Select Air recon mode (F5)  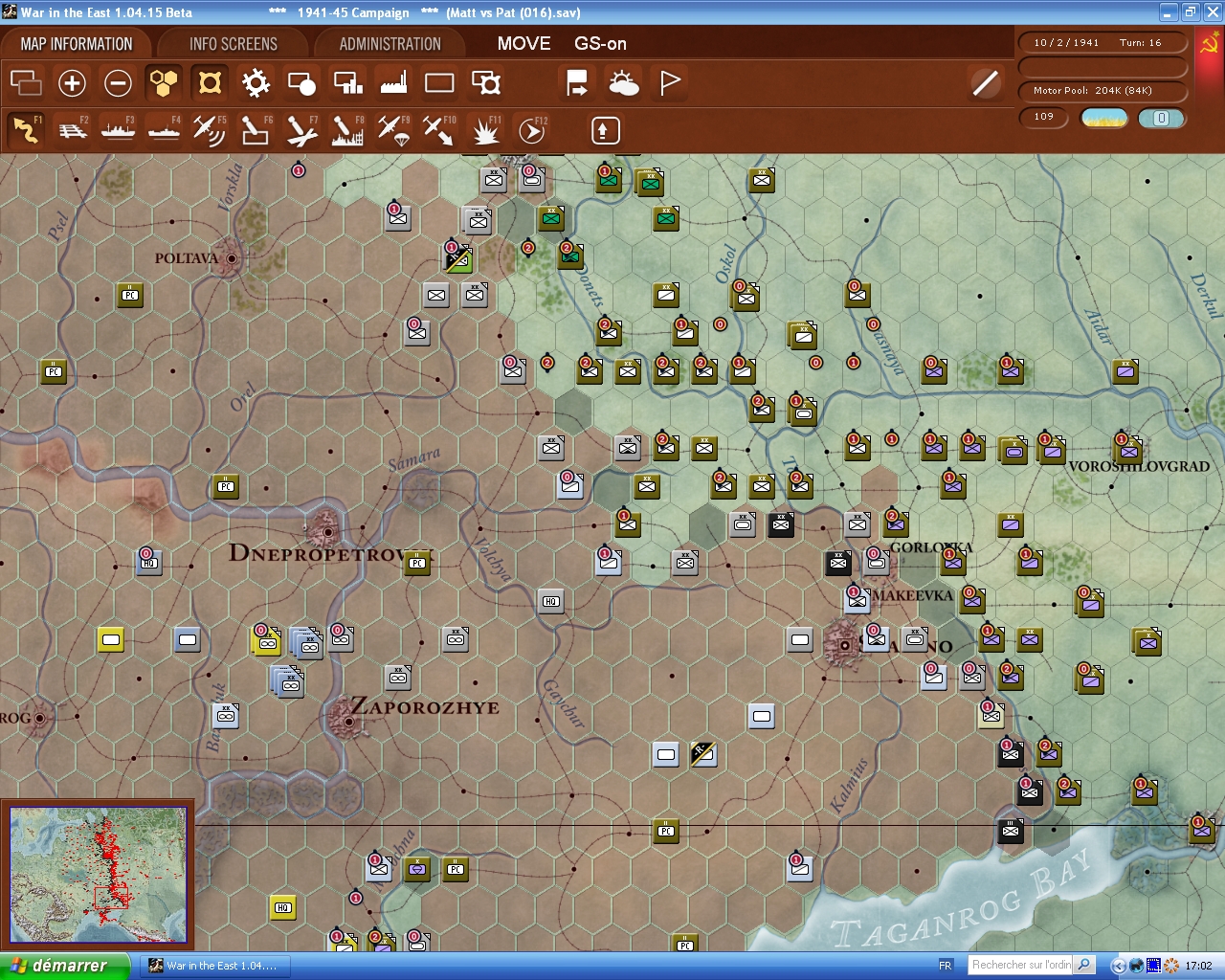(x=210, y=130)
